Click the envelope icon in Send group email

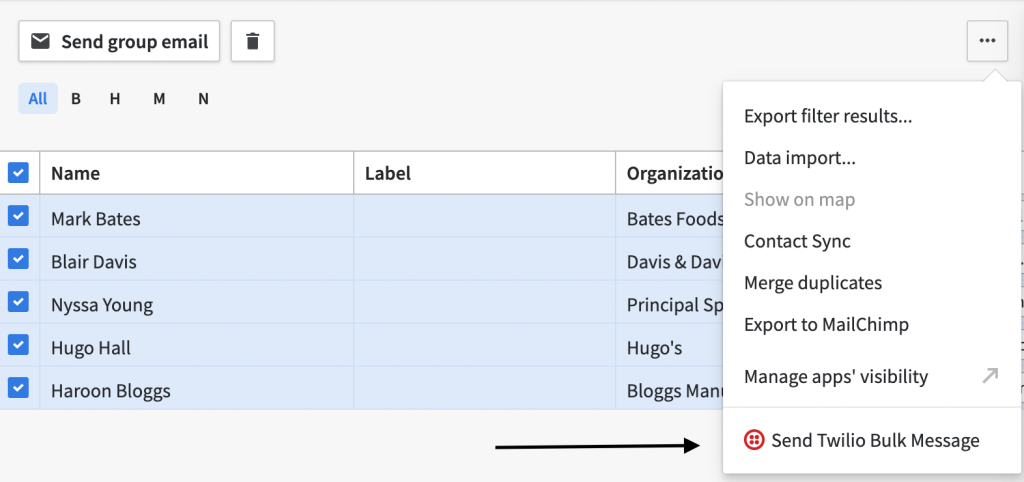40,42
